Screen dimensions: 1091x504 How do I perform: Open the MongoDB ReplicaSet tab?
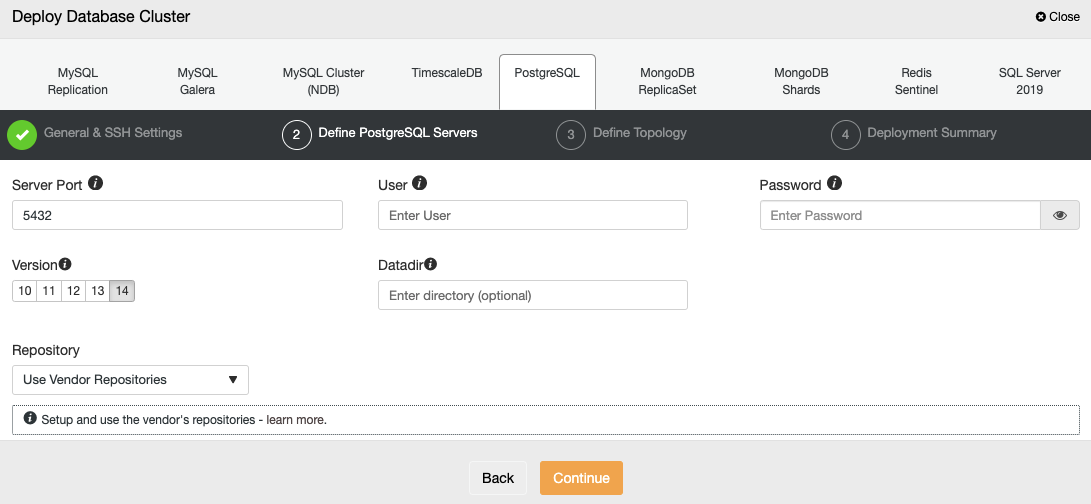667,81
